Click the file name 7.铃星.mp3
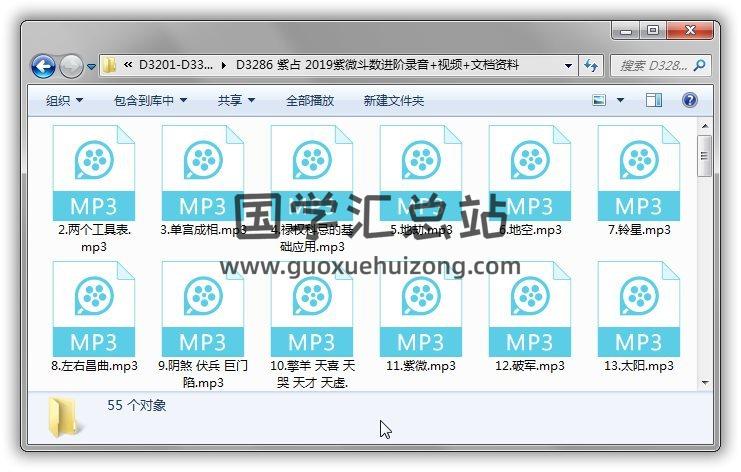 (639, 230)
